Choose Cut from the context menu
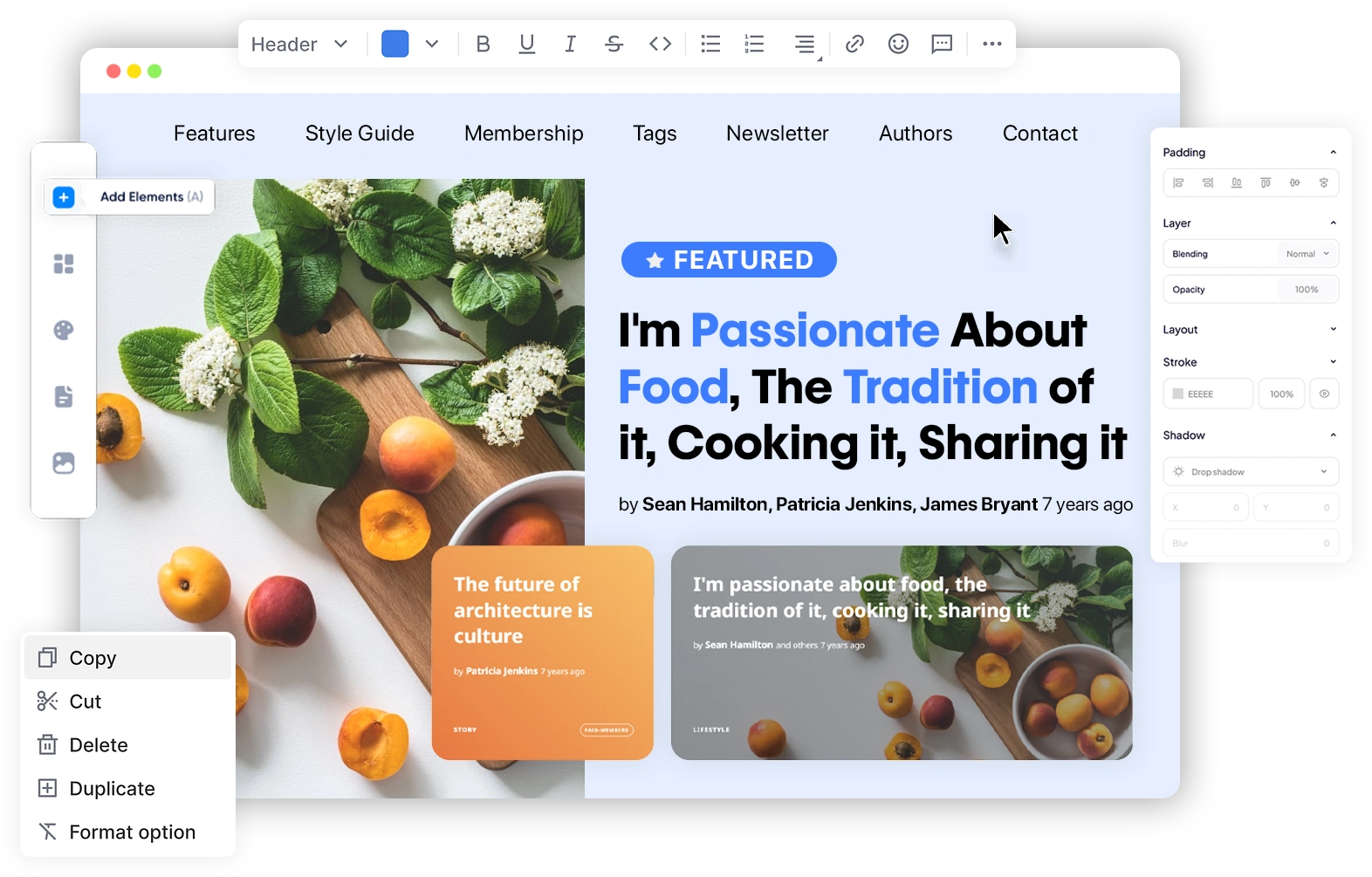 point(127,702)
